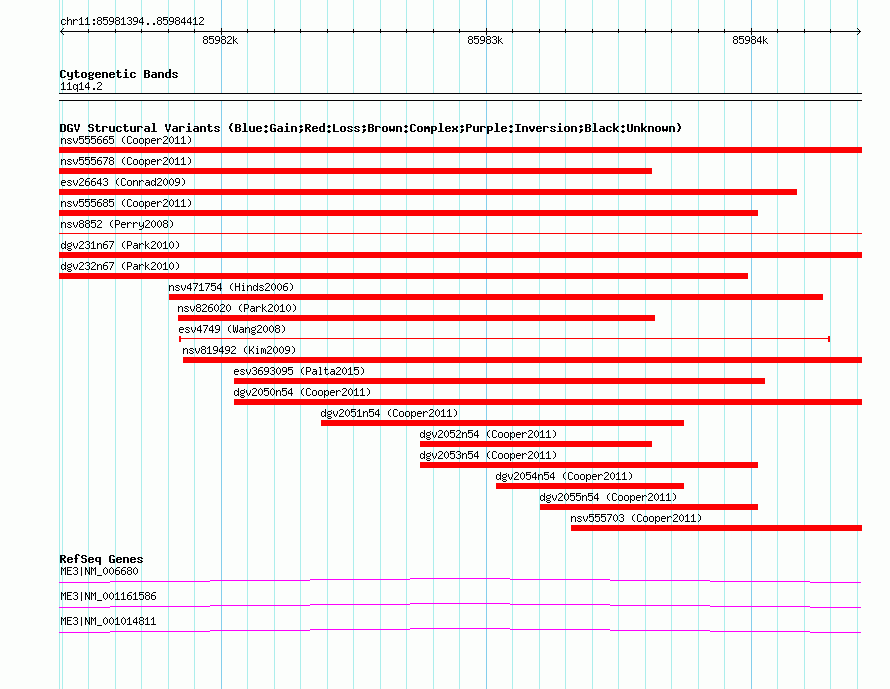Viewport: 890px width, 689px height.
Task: Click the 85984k ruler tick label
Action: point(750,40)
